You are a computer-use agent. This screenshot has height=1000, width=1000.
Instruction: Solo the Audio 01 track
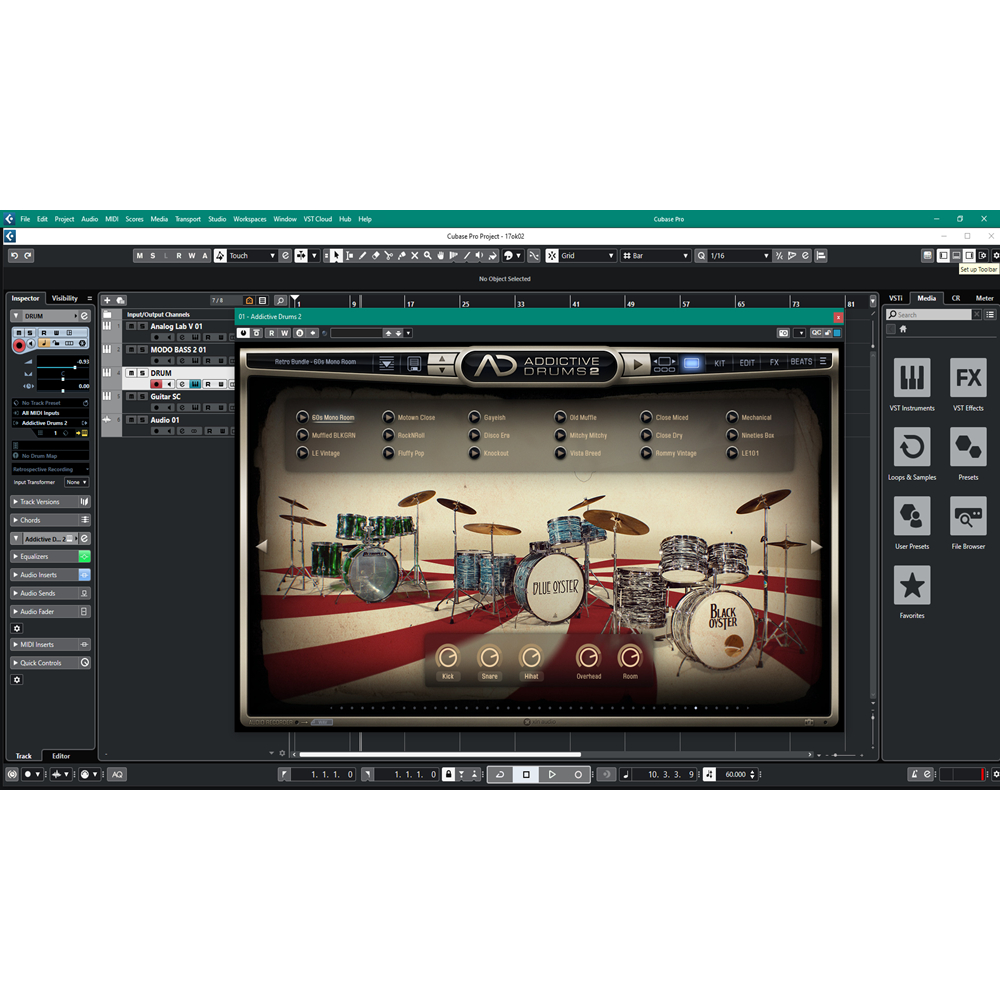click(x=143, y=420)
